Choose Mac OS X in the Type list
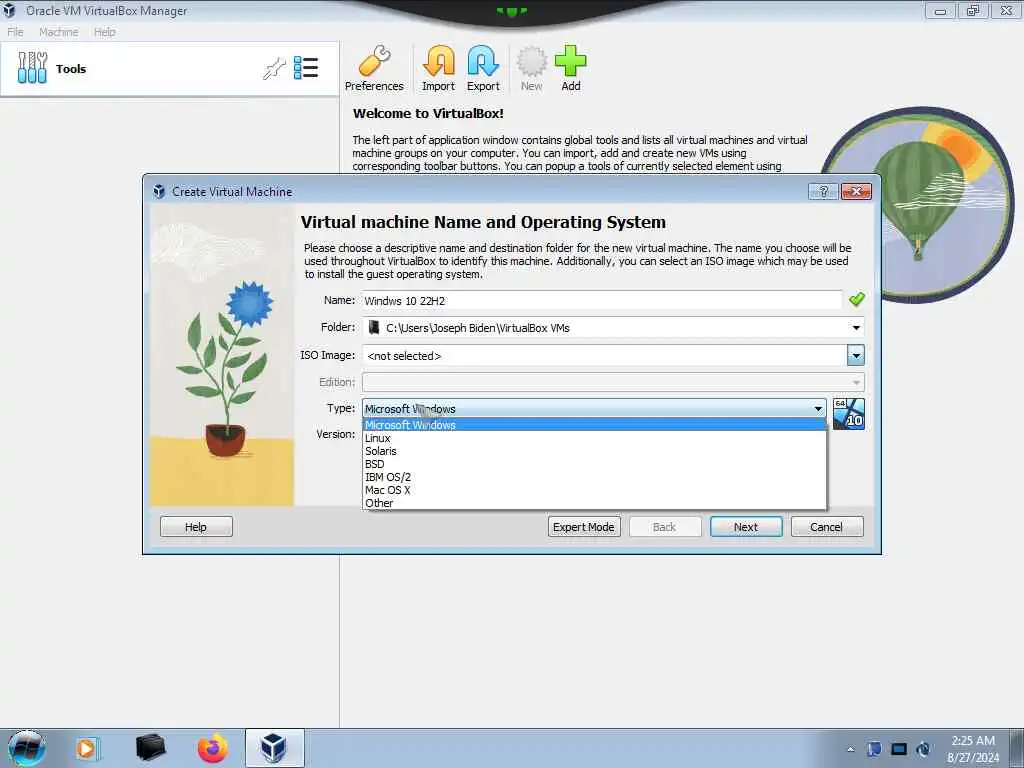This screenshot has height=768, width=1024. (594, 490)
